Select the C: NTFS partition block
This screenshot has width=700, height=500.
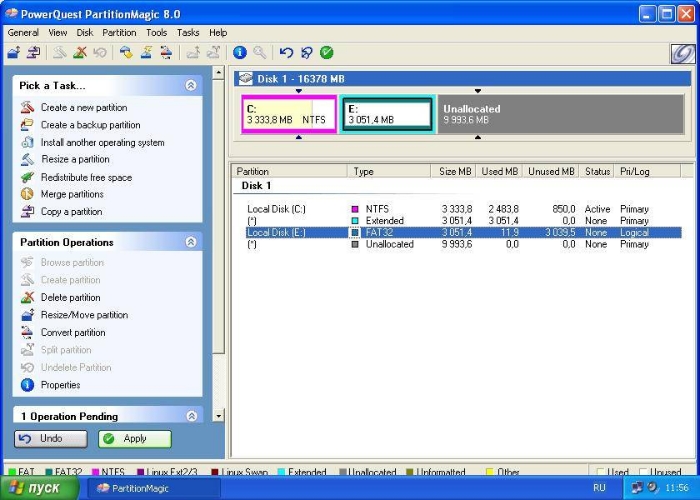(288, 115)
